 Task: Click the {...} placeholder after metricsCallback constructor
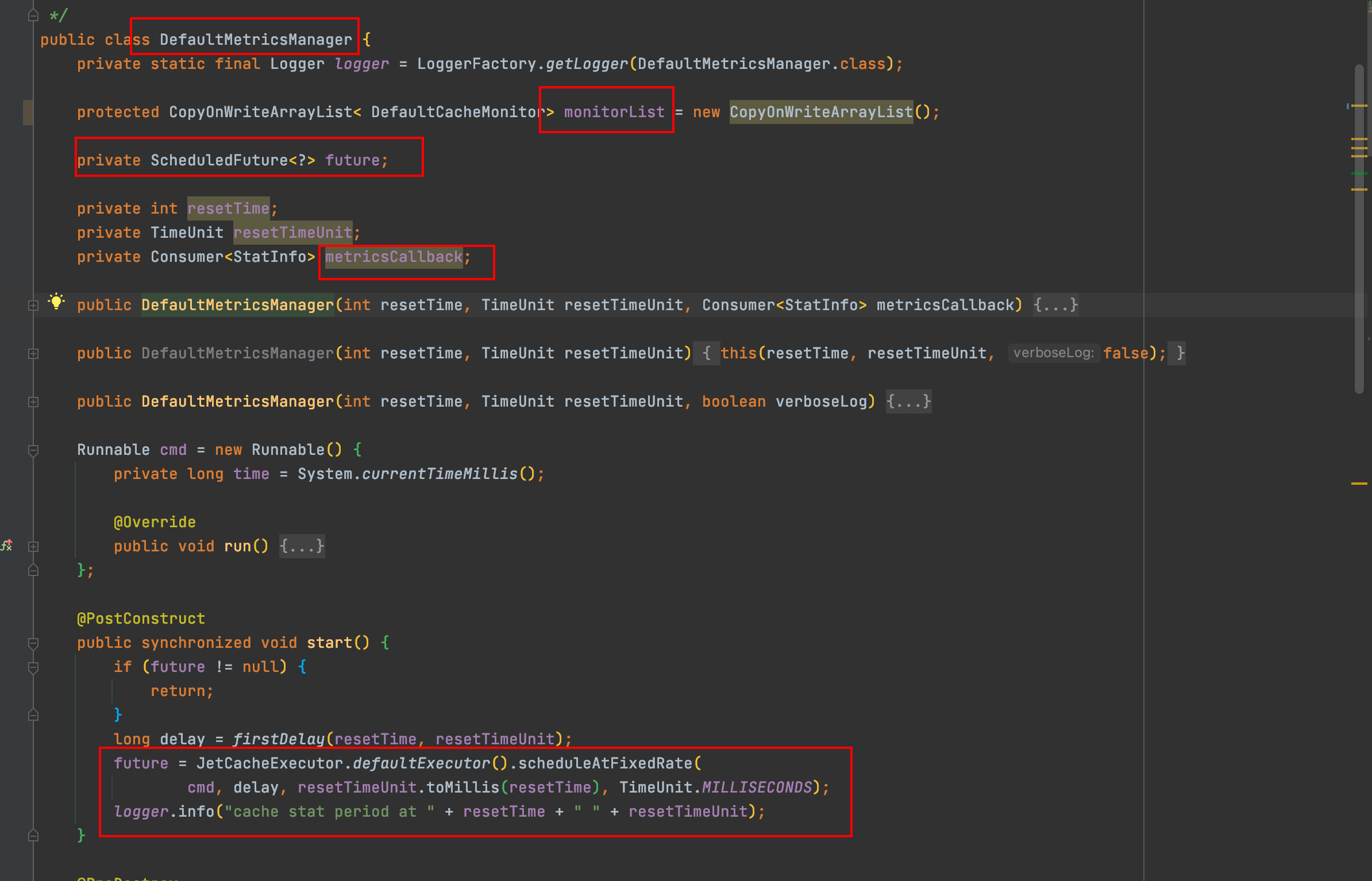tap(1056, 305)
